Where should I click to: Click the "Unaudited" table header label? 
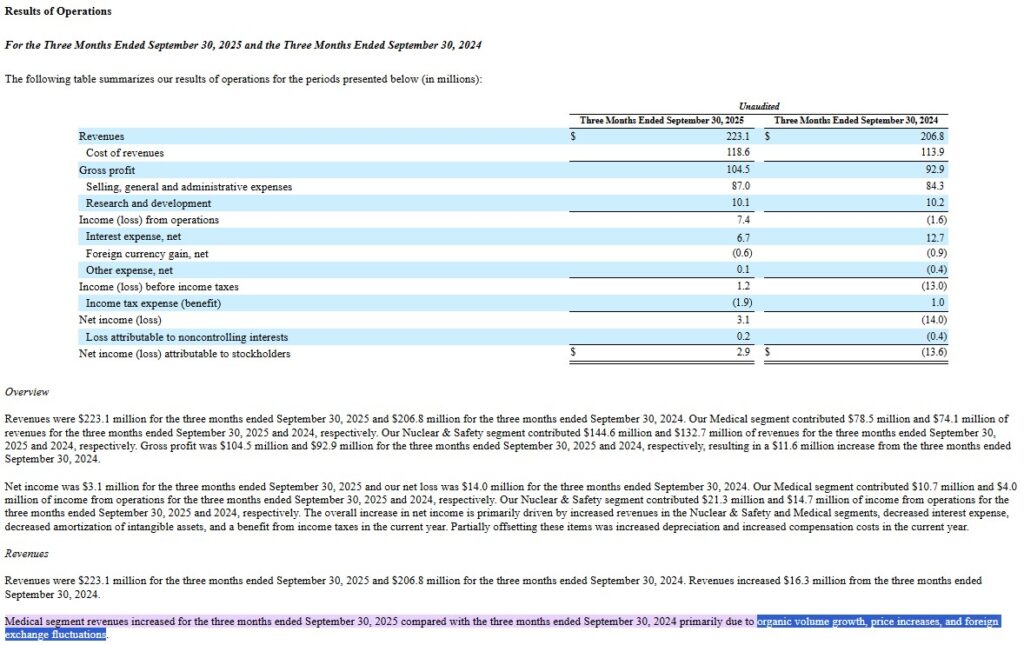click(759, 106)
